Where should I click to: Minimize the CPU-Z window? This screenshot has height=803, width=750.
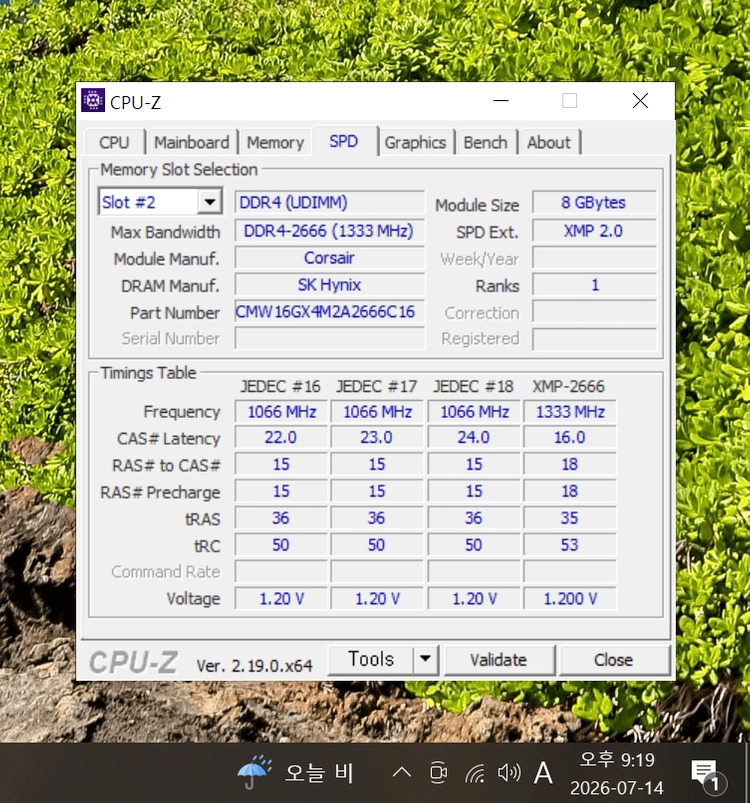click(501, 101)
